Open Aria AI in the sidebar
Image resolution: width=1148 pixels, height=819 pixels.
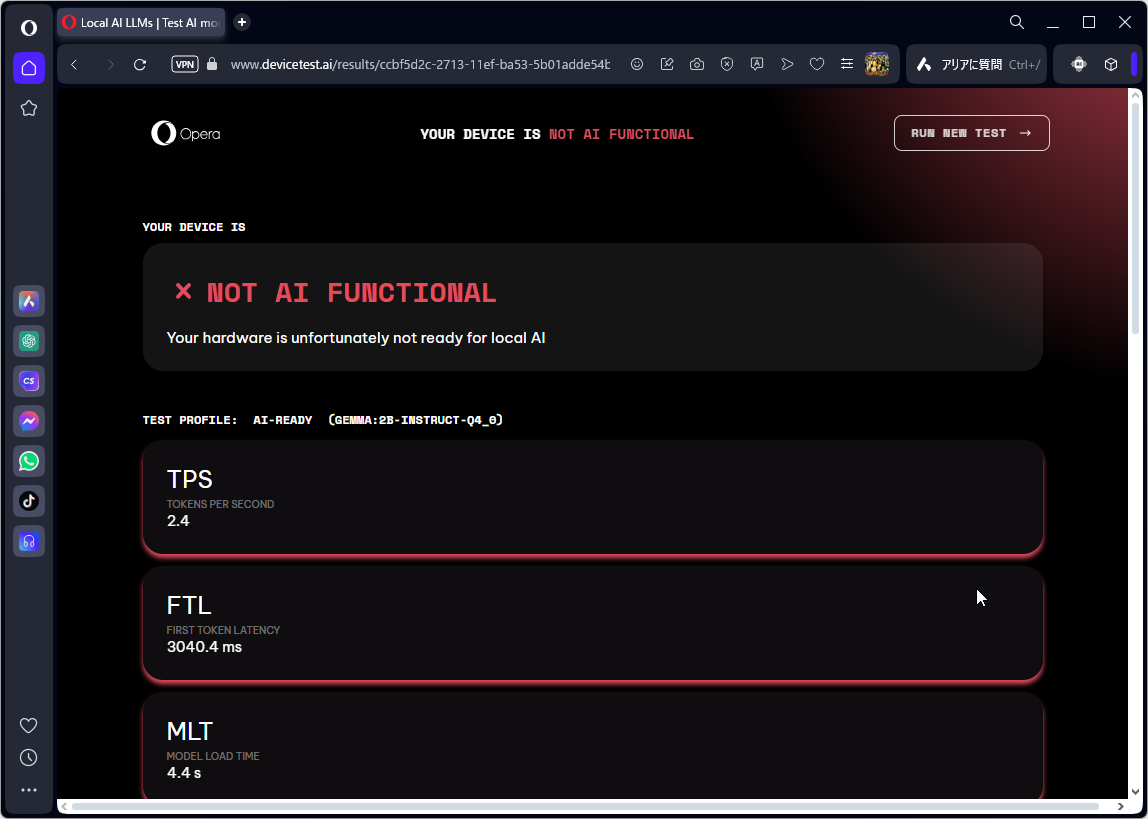coord(29,301)
